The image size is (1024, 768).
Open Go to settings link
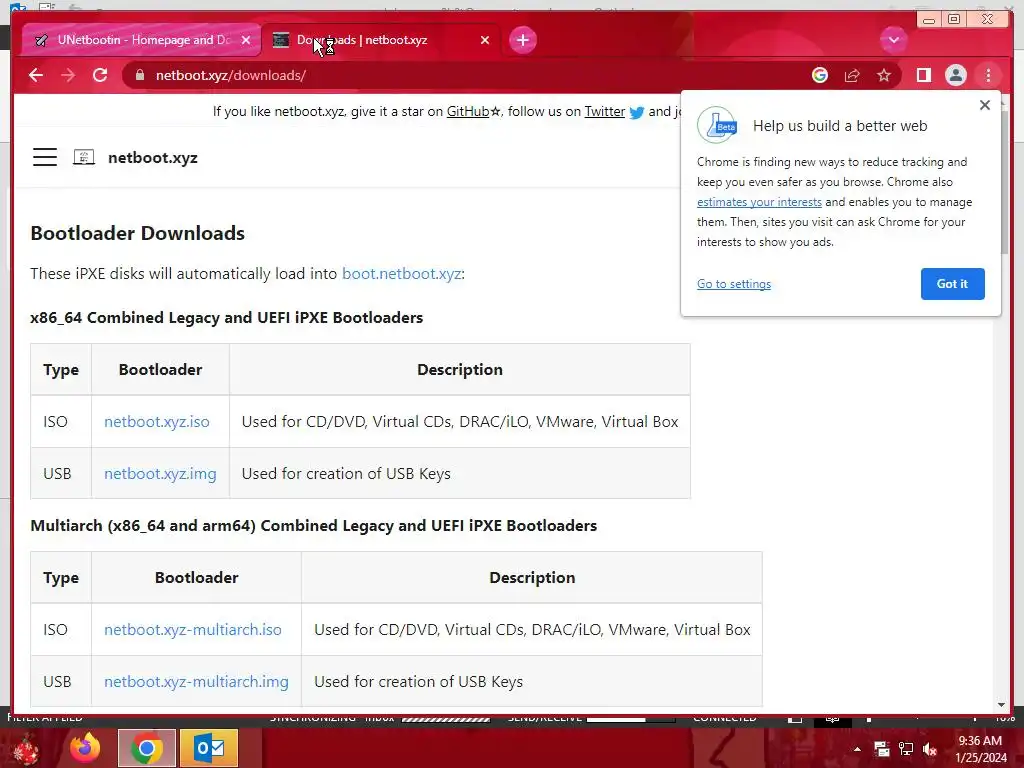coord(733,283)
